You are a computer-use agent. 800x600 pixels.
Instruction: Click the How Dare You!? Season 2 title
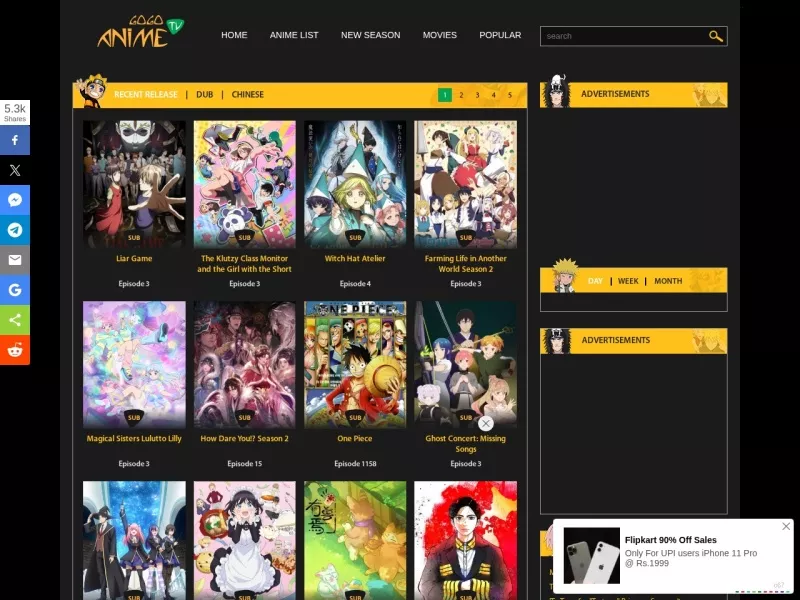pyautogui.click(x=244, y=439)
